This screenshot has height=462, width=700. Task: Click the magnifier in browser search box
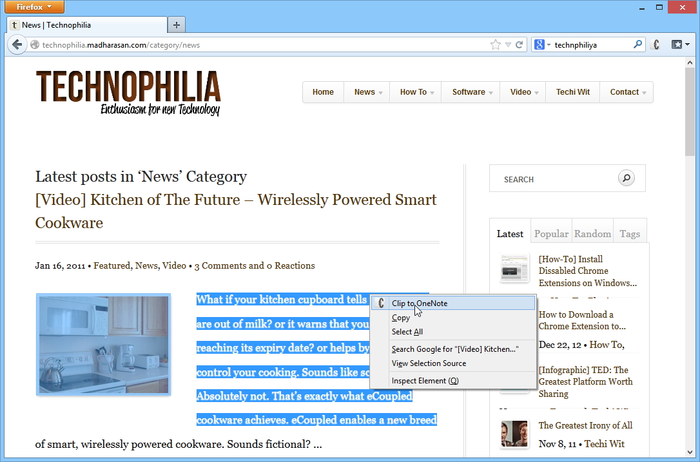click(x=638, y=44)
